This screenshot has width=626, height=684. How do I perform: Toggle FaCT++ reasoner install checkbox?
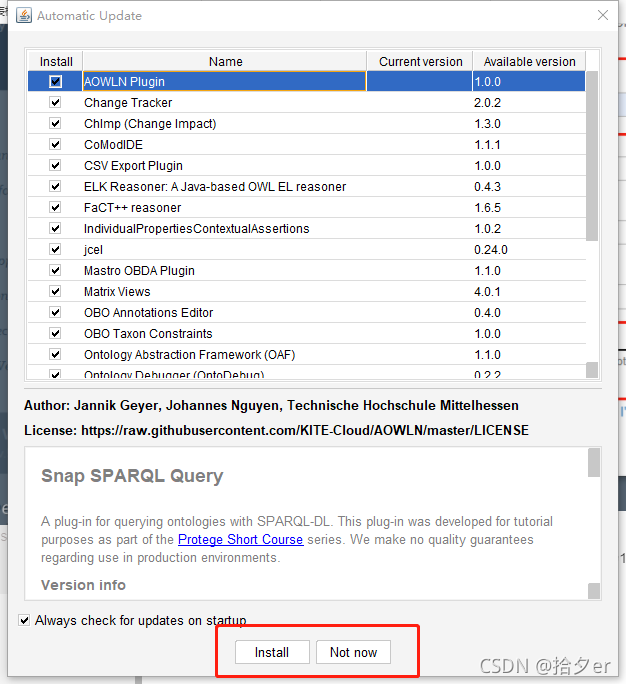pos(55,207)
